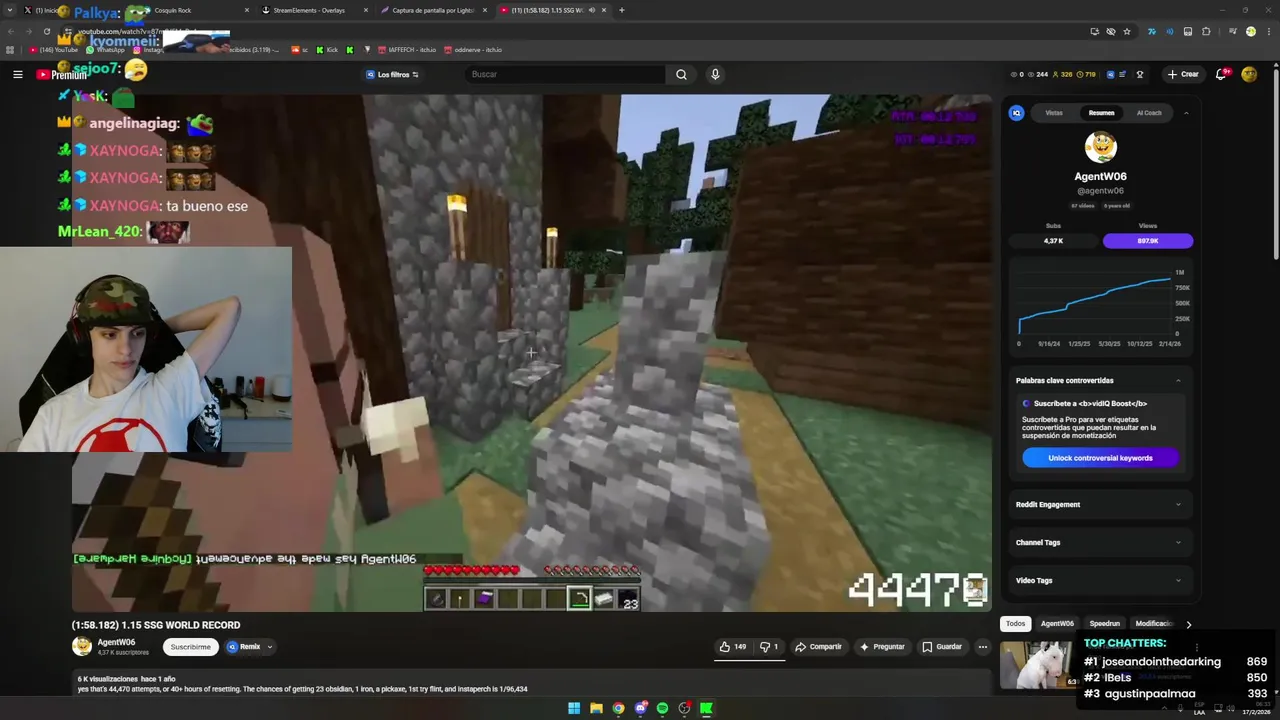Open Chrome three-dot menu
Viewport: 1280px width, 720px height.
tap(1267, 31)
